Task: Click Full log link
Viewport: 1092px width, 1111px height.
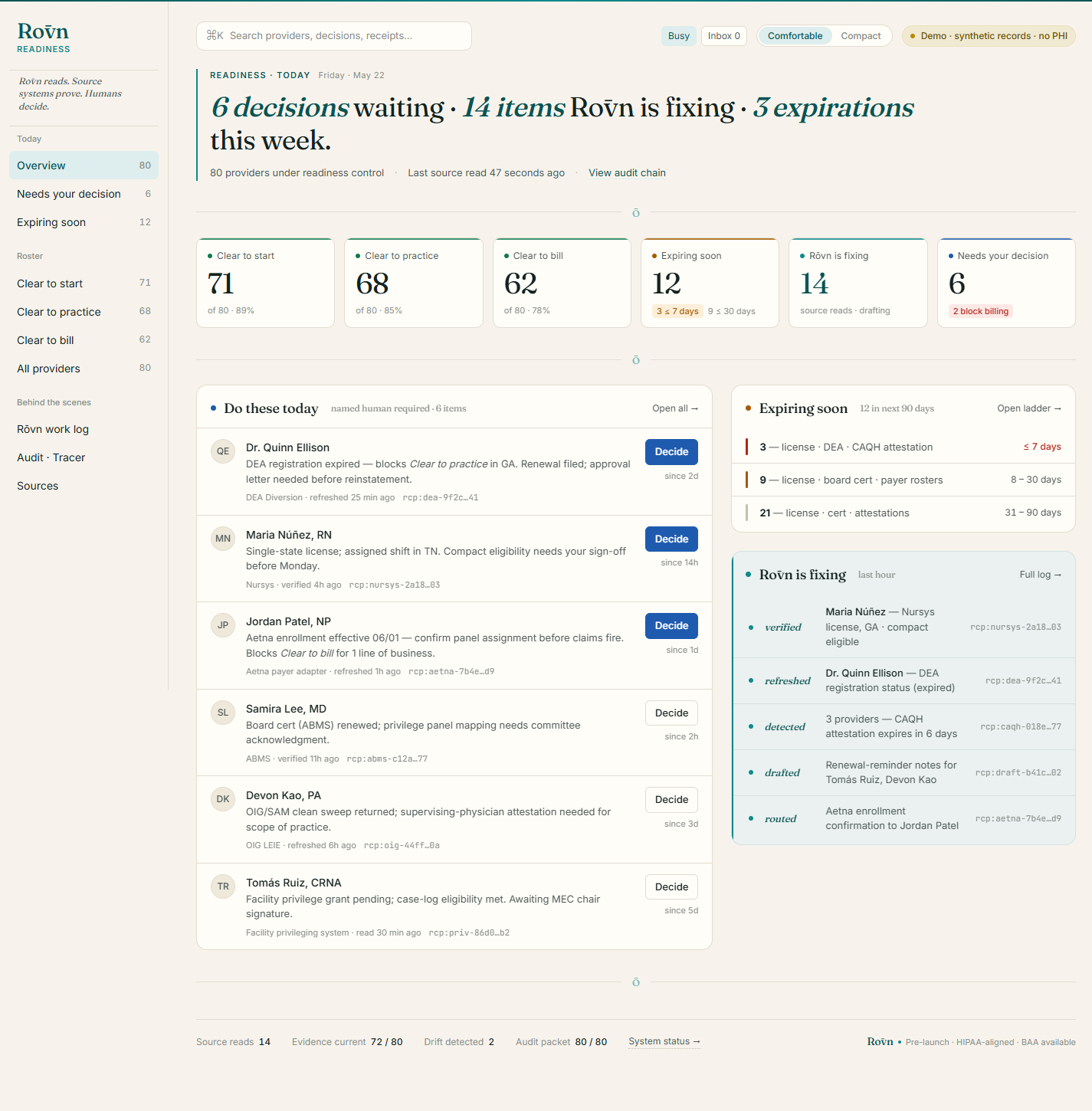Action: [x=1040, y=575]
